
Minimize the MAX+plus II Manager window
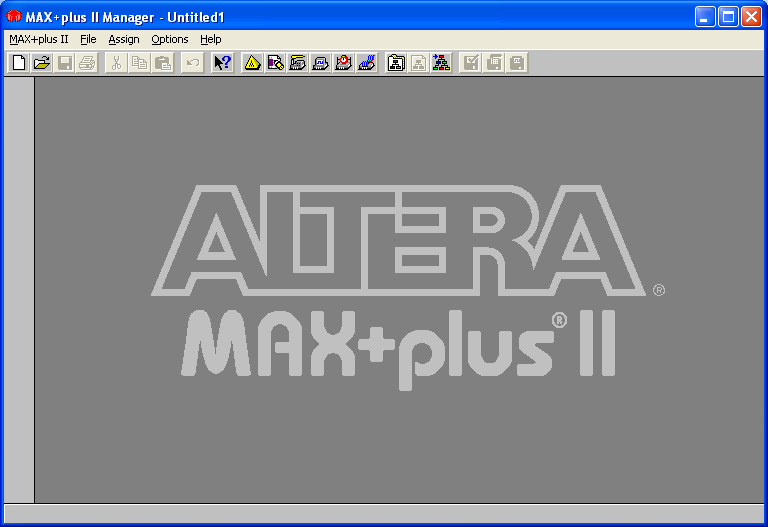point(705,17)
